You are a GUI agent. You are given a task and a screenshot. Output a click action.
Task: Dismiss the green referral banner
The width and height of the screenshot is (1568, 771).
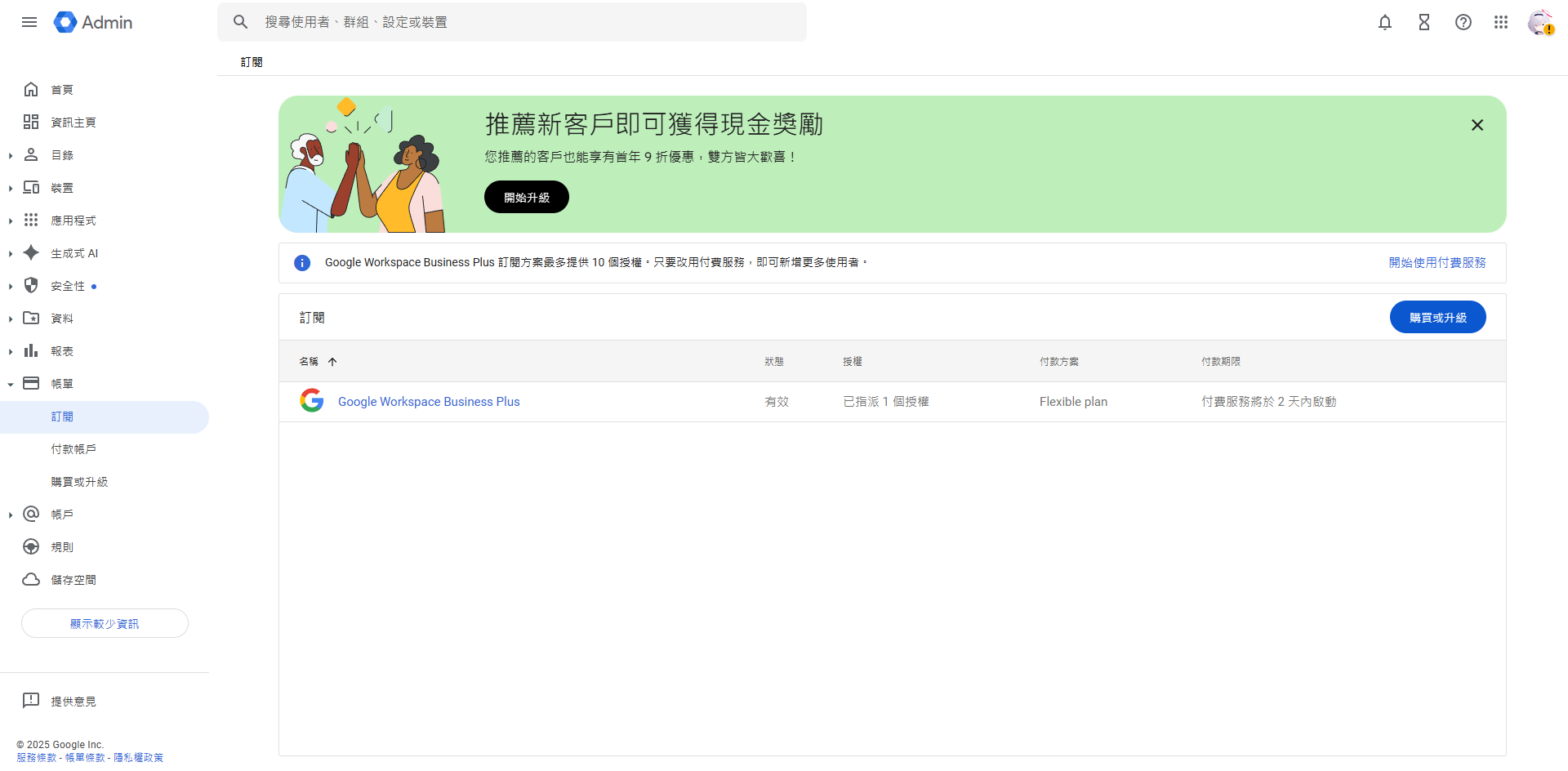click(1477, 125)
